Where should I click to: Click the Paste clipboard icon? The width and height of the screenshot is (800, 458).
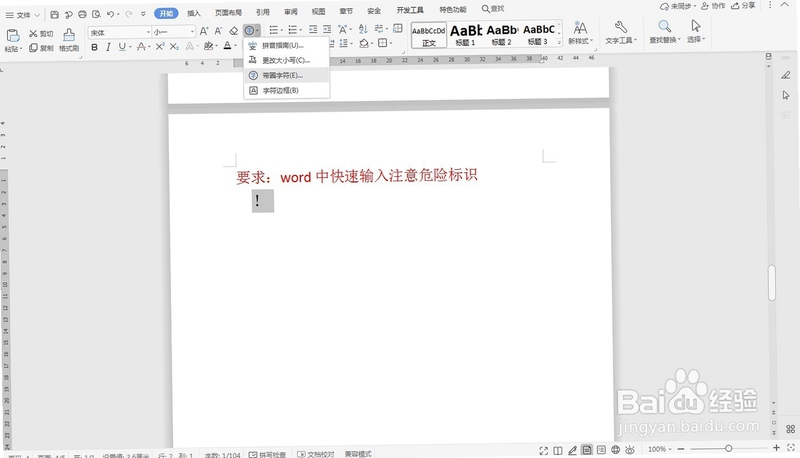pyautogui.click(x=13, y=35)
